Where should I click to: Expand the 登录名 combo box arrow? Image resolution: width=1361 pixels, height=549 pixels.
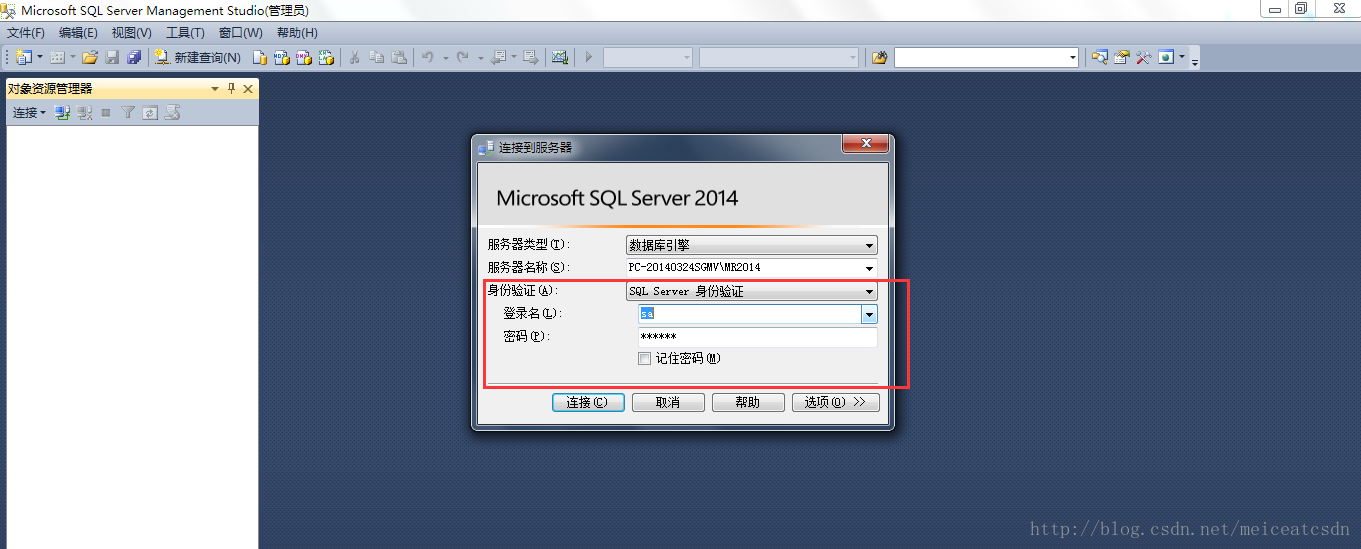click(x=869, y=314)
